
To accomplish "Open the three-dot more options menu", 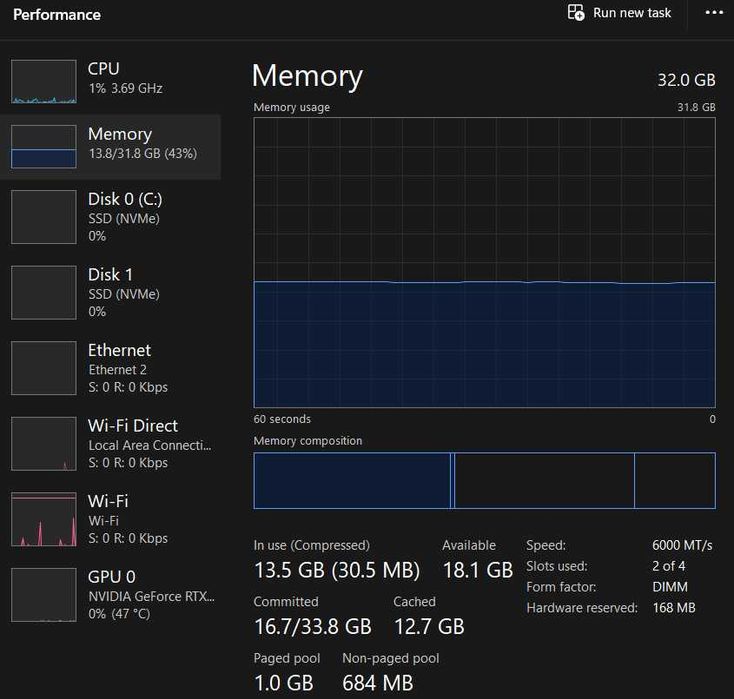I will click(x=713, y=13).
